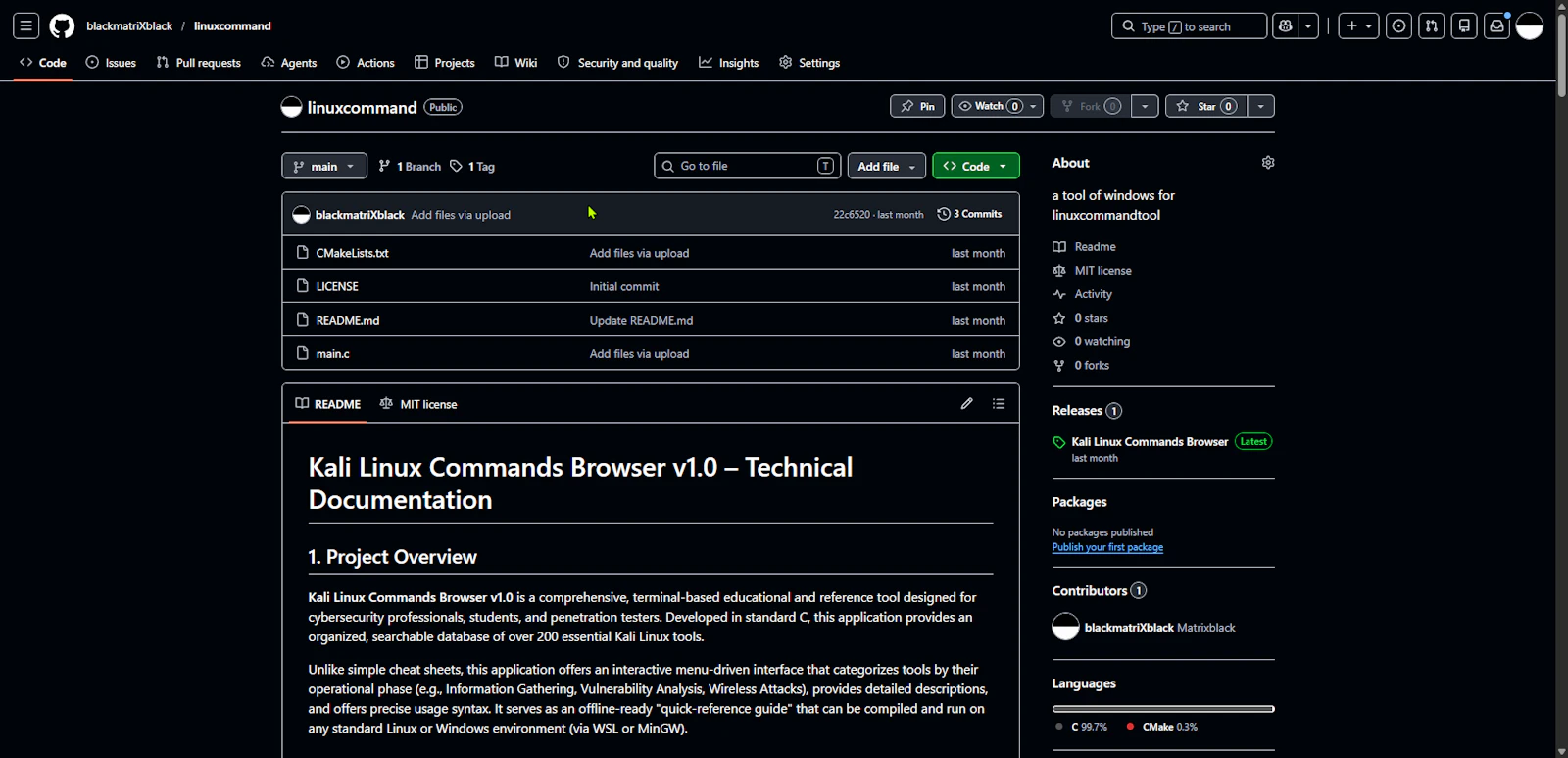The image size is (1568, 758).
Task: Select the README tab in file viewer
Action: tap(328, 404)
